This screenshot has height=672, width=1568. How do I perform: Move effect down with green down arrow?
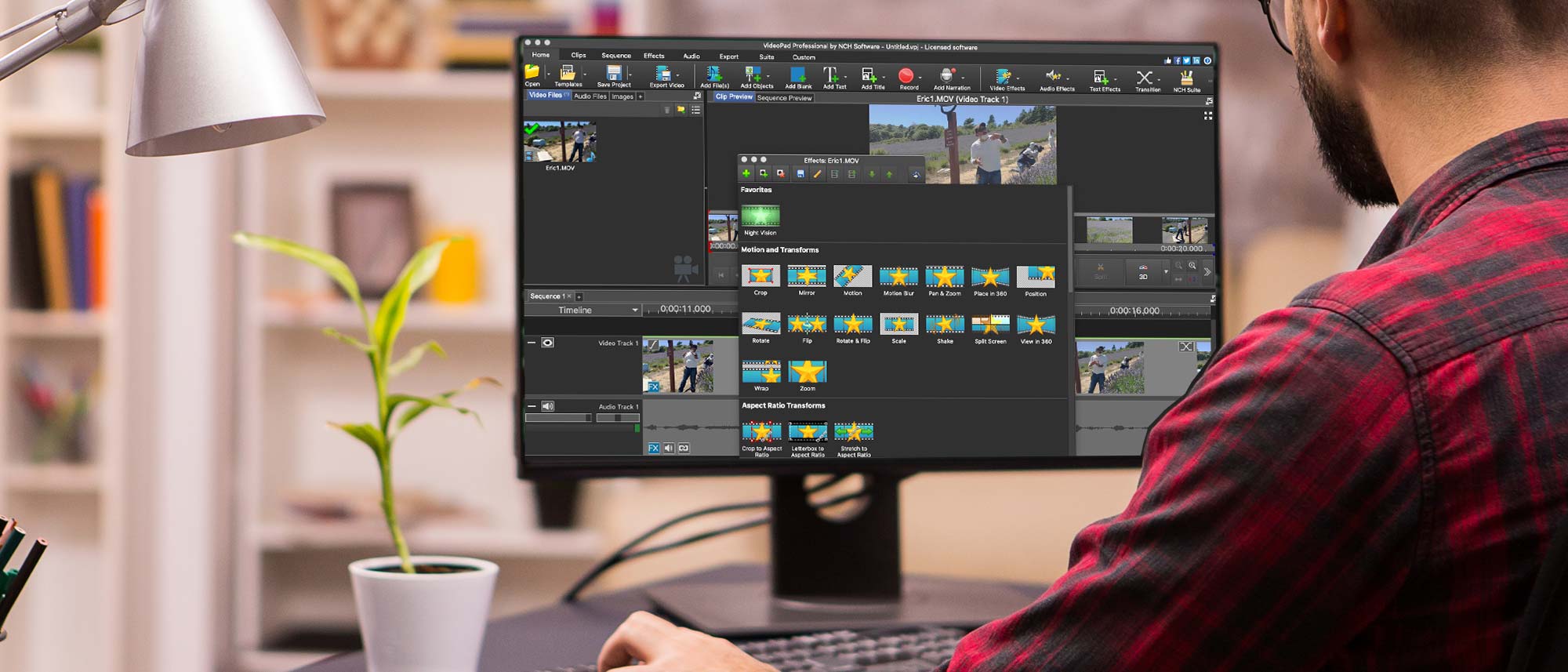871,174
